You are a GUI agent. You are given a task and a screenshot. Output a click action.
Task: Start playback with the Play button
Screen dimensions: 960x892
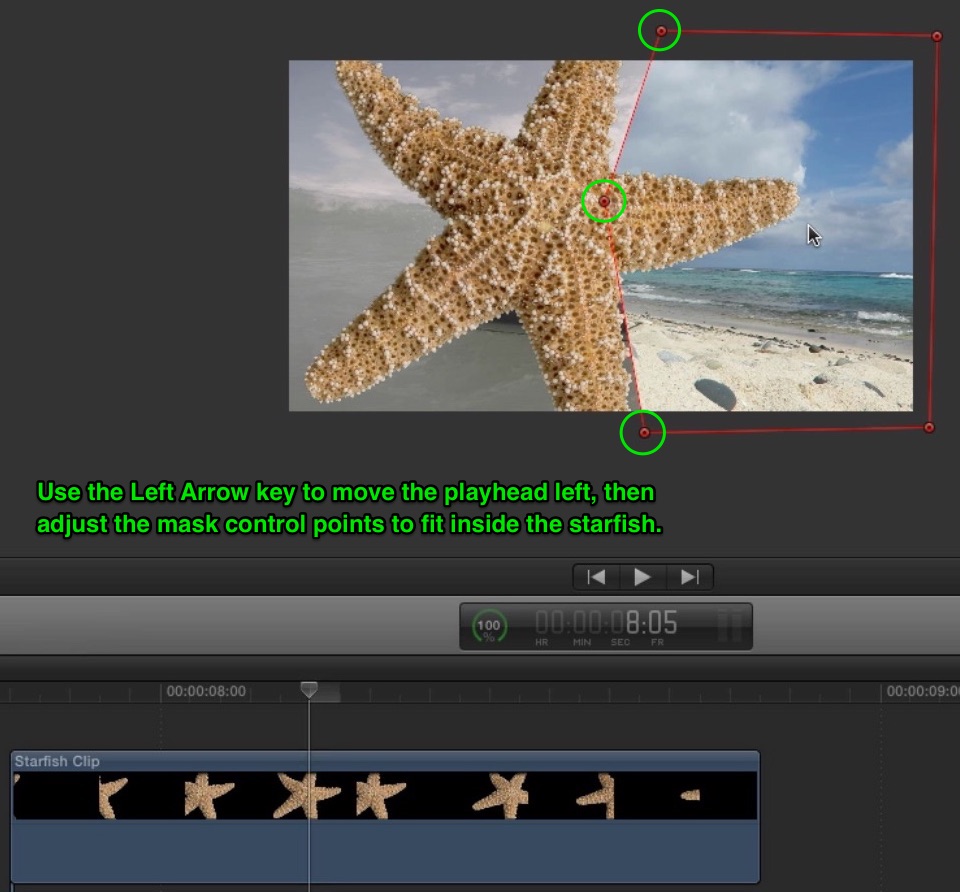pyautogui.click(x=642, y=577)
